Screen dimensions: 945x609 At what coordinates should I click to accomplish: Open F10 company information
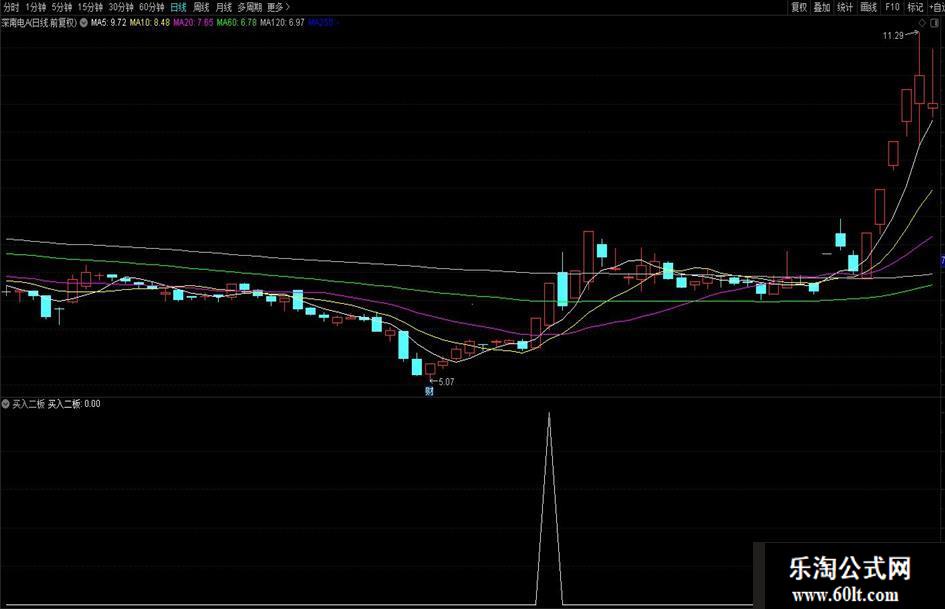click(893, 7)
